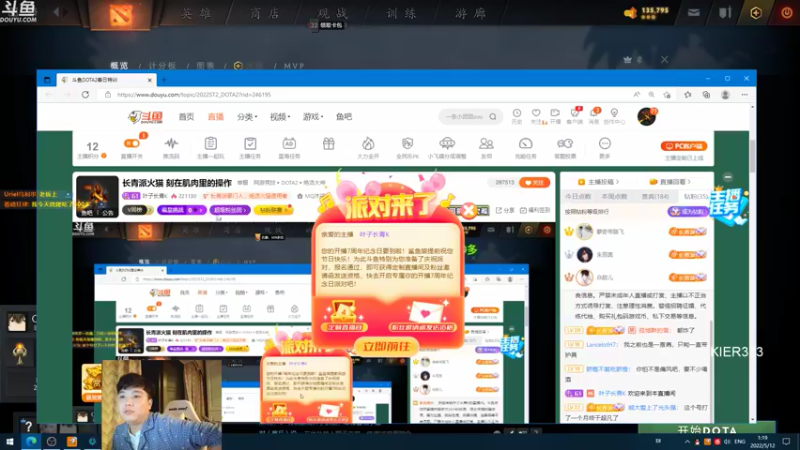Click the yellow 钻粉联赛 pill button
Image resolution: width=800 pixels, height=450 pixels.
click(273, 210)
